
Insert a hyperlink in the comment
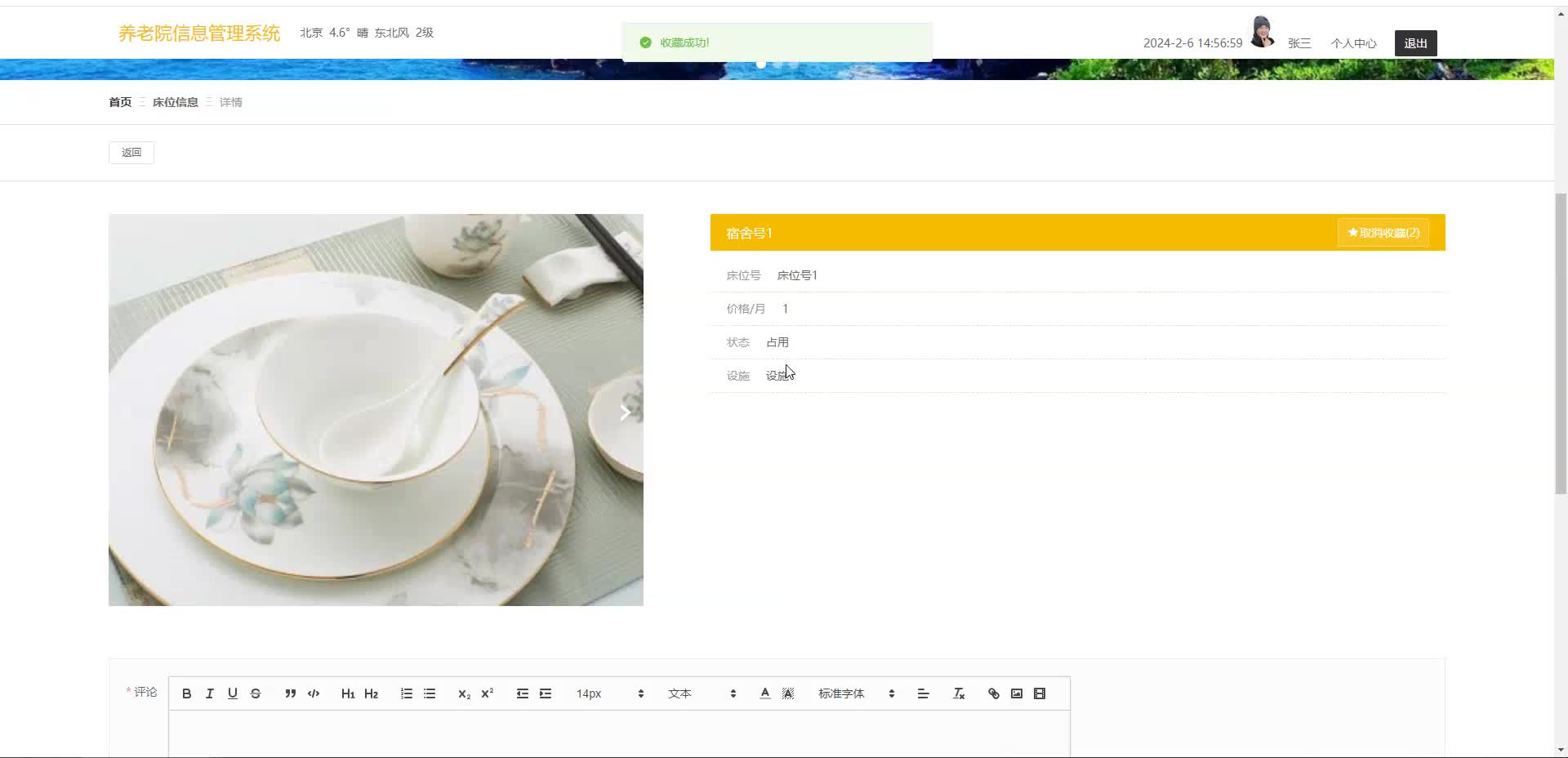tap(993, 693)
